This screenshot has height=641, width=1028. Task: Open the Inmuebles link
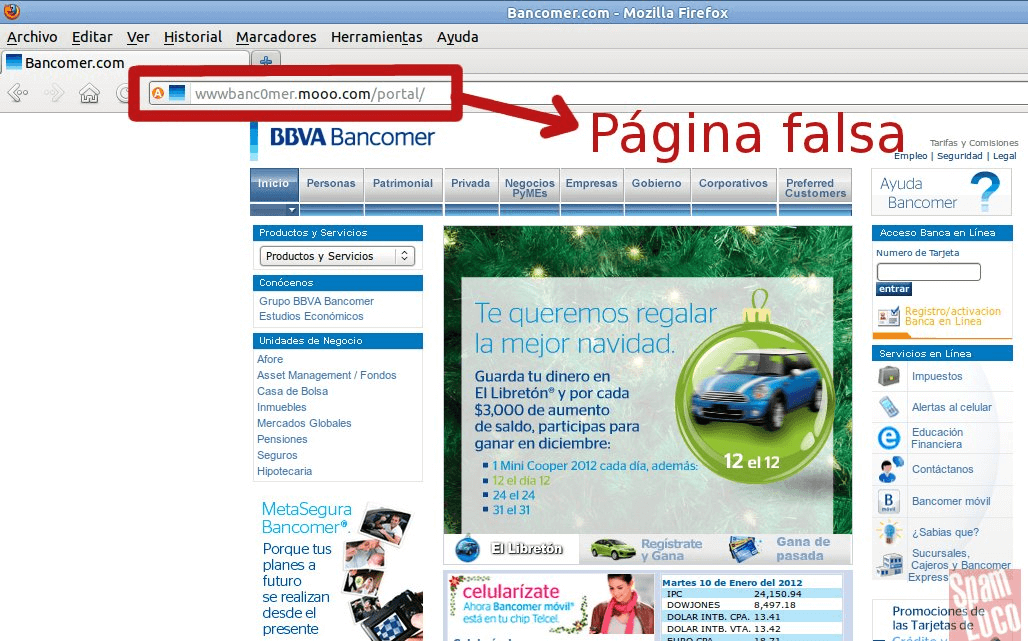(x=282, y=408)
